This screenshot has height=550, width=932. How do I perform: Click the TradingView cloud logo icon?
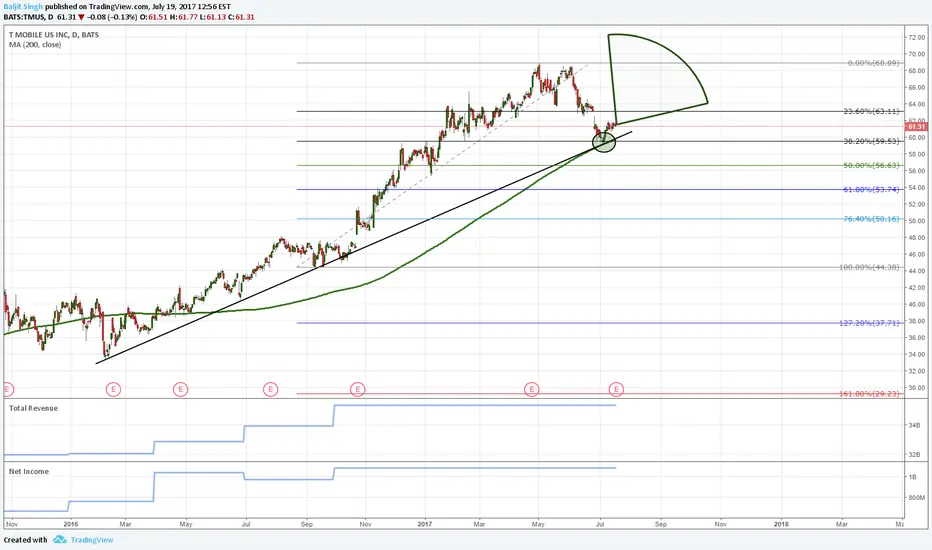[59, 540]
